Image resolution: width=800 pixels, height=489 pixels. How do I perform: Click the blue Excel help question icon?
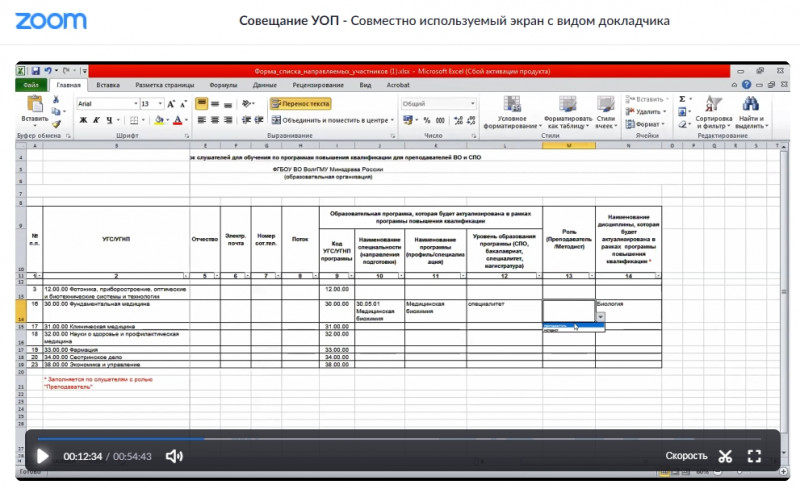coord(746,85)
